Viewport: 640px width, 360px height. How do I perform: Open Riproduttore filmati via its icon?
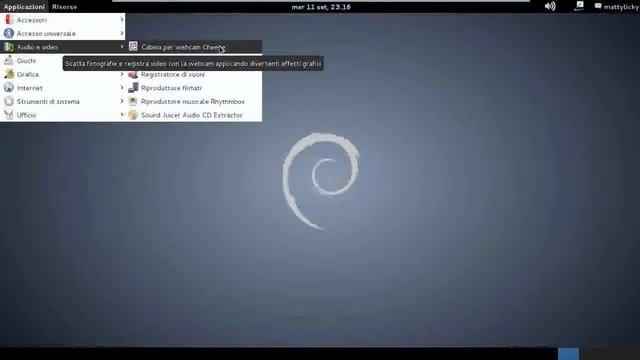pos(133,87)
